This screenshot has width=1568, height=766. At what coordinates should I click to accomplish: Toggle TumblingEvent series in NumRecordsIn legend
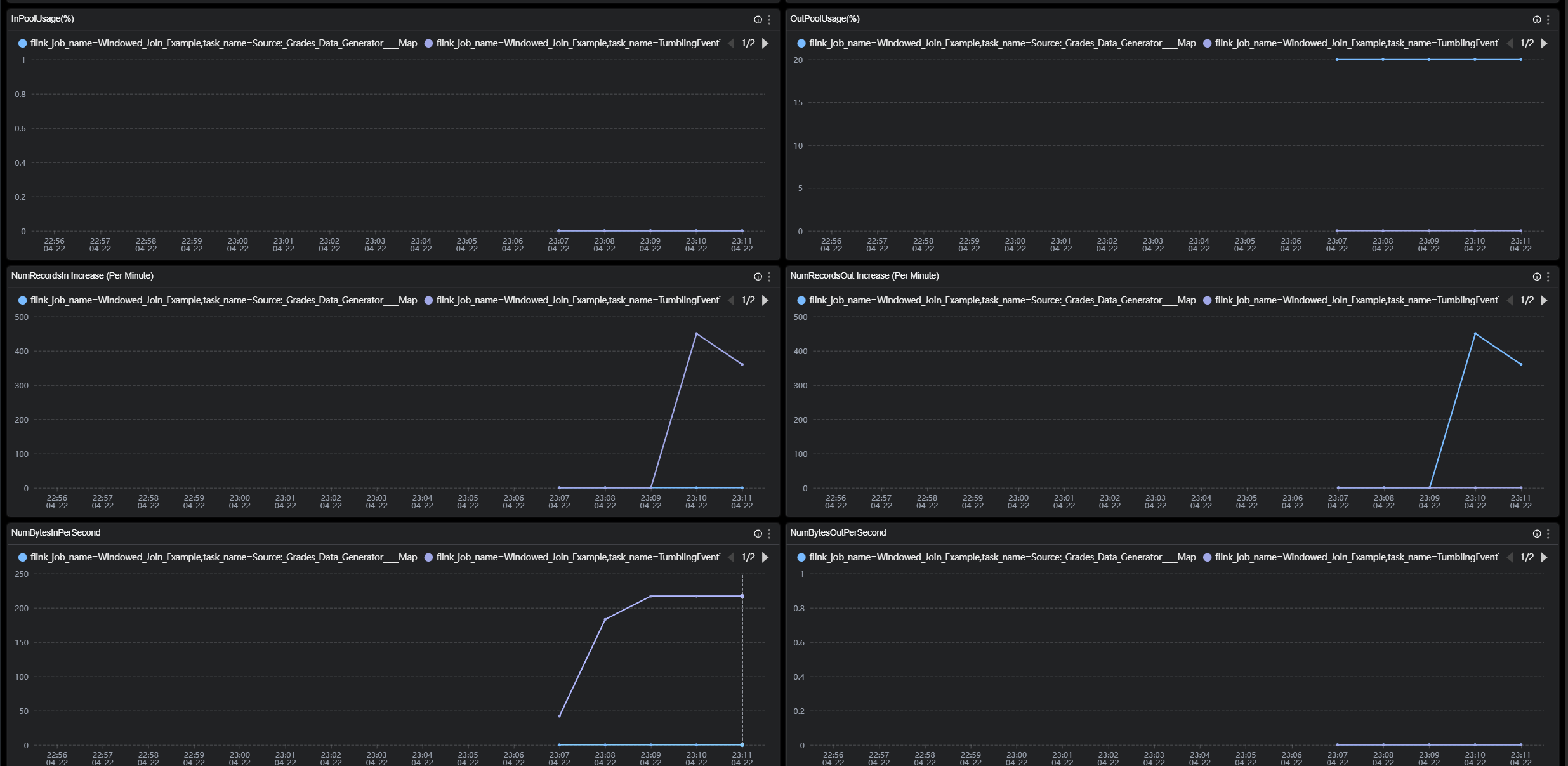[x=576, y=300]
